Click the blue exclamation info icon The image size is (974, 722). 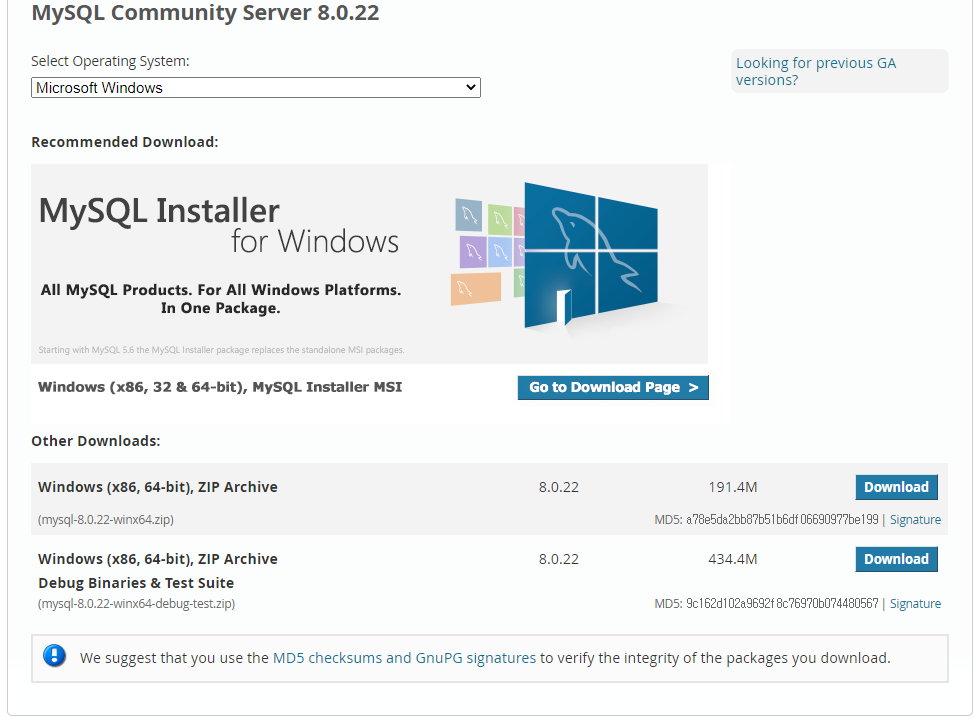pos(55,656)
